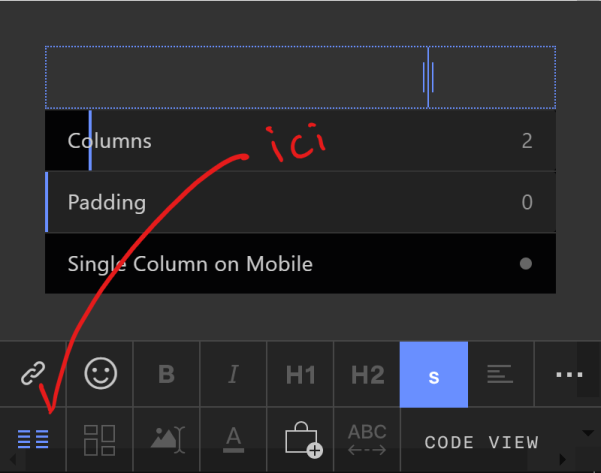Viewport: 601px width, 473px height.
Task: Click the Padding setting row
Action: [x=300, y=202]
